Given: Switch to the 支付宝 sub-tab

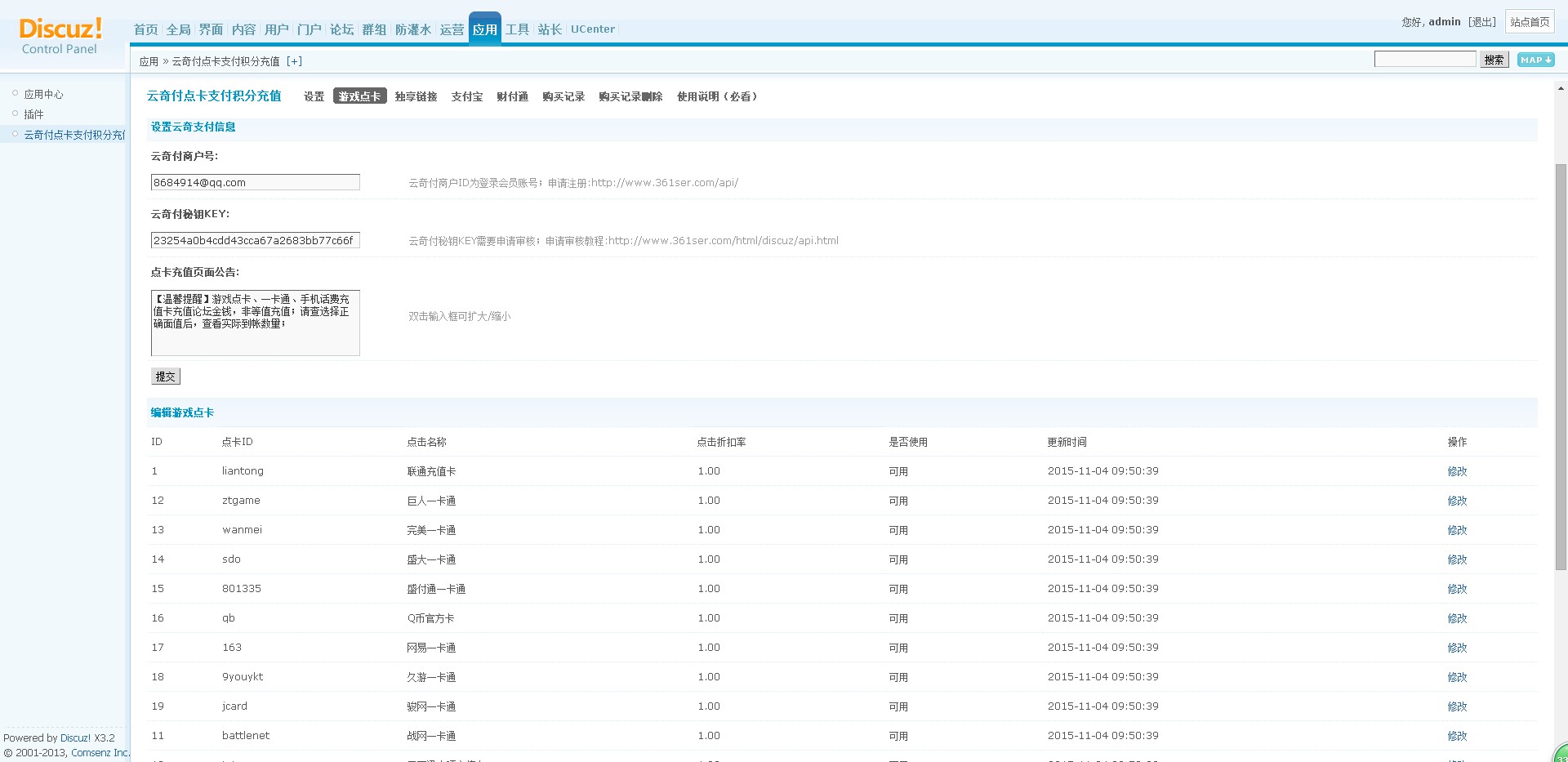Looking at the screenshot, I should coord(466,96).
